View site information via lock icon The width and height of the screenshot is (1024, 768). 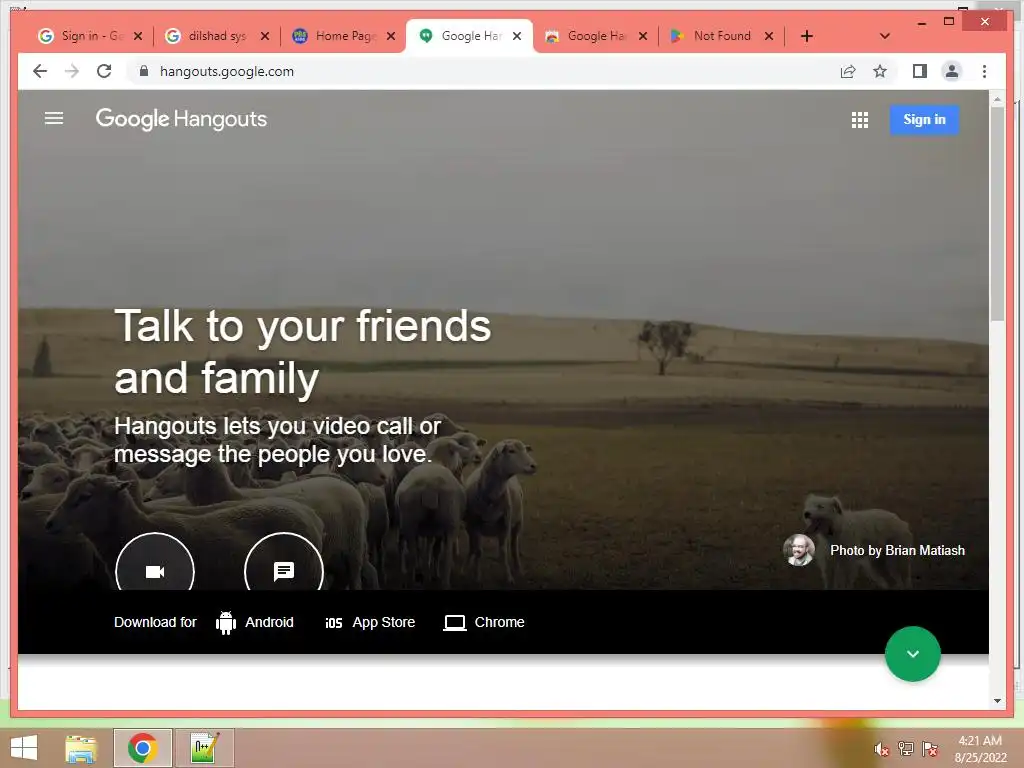click(x=144, y=71)
